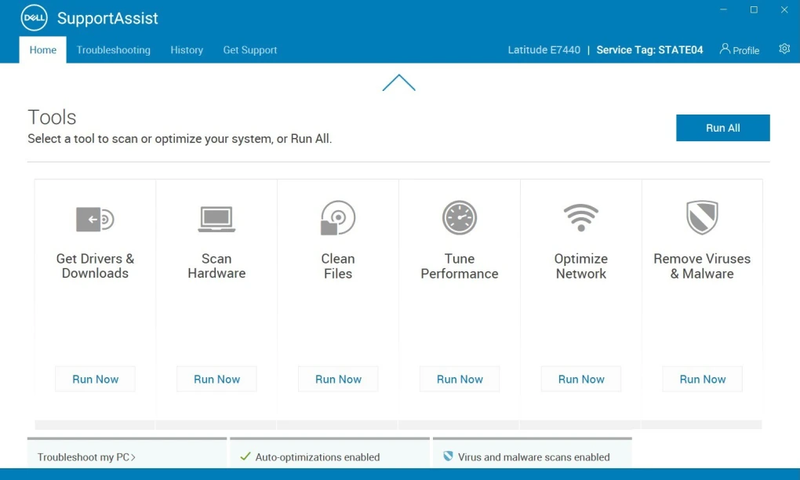Expand Troubleshoot my PC
The width and height of the screenshot is (800, 480).
pos(86,457)
